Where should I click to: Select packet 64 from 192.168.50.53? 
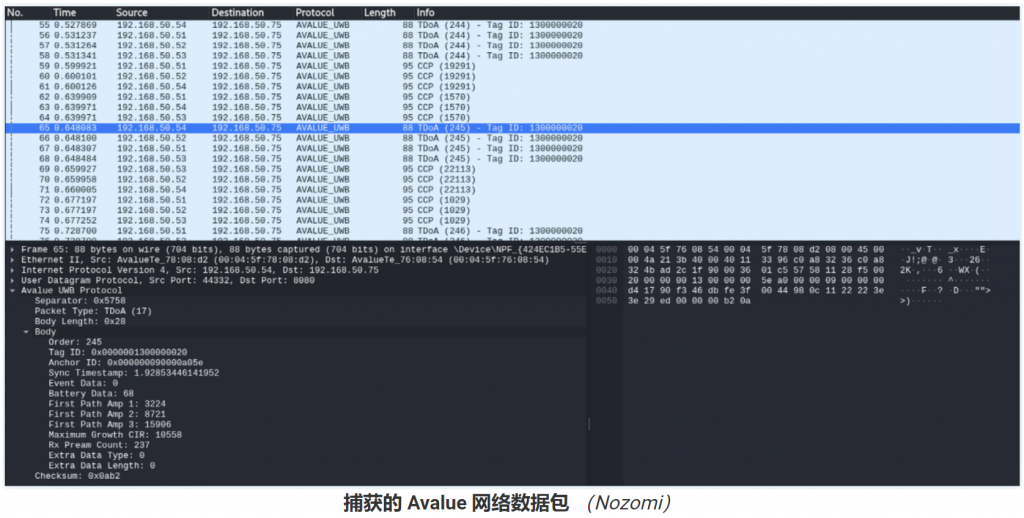pos(513,118)
